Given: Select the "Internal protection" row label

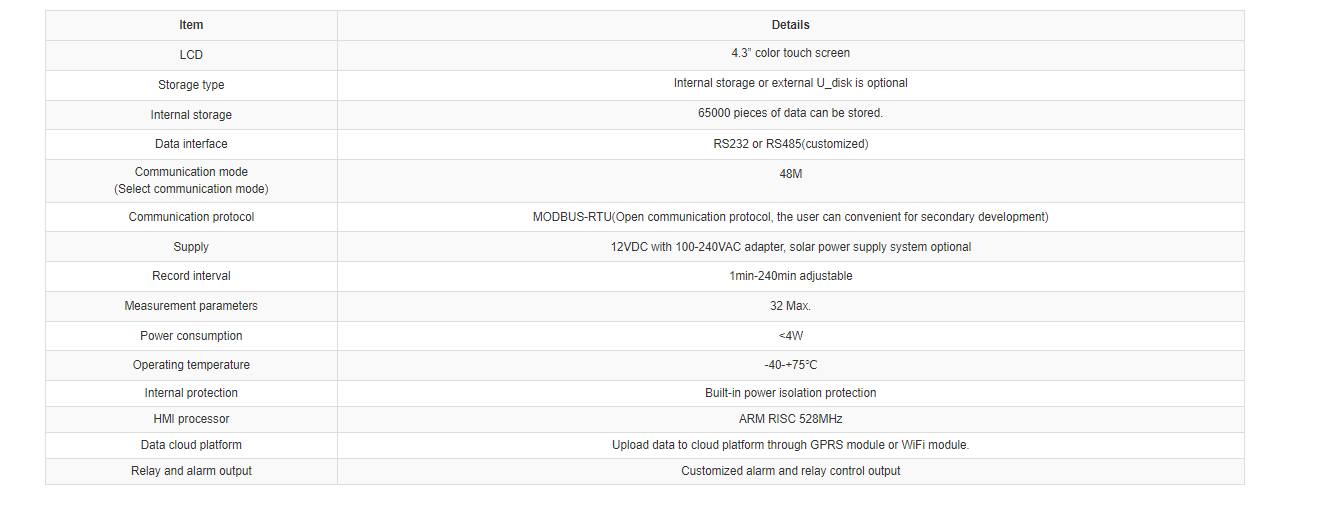Looking at the screenshot, I should (191, 393).
